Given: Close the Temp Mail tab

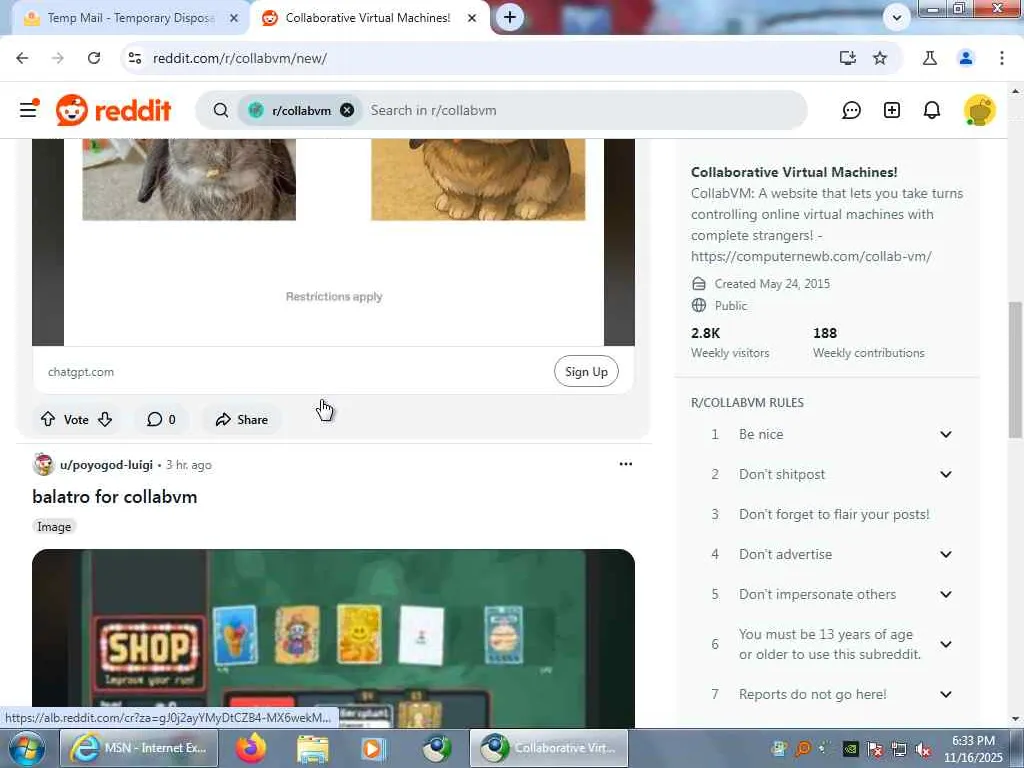Looking at the screenshot, I should tap(234, 18).
